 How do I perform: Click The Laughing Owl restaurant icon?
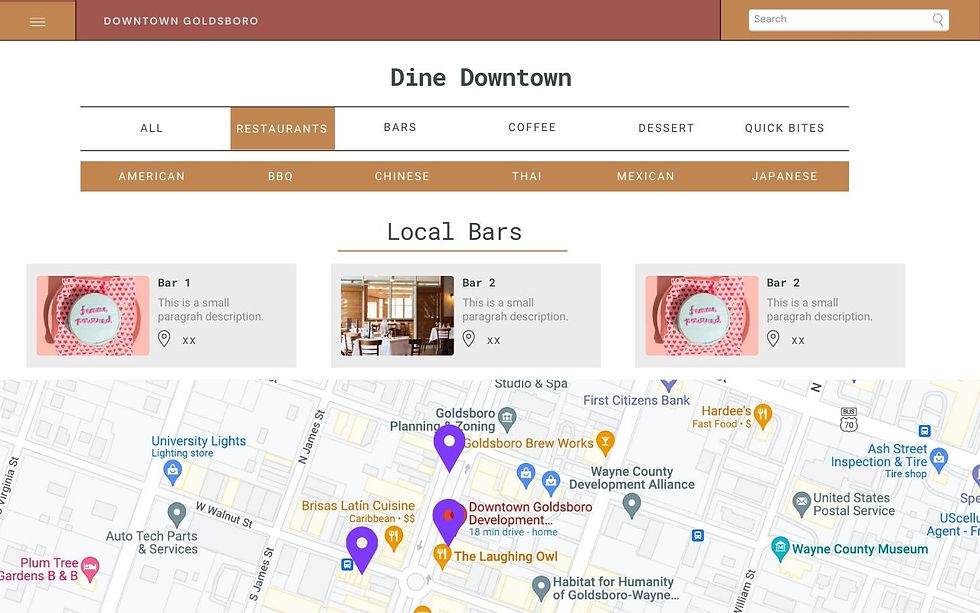[x=442, y=556]
